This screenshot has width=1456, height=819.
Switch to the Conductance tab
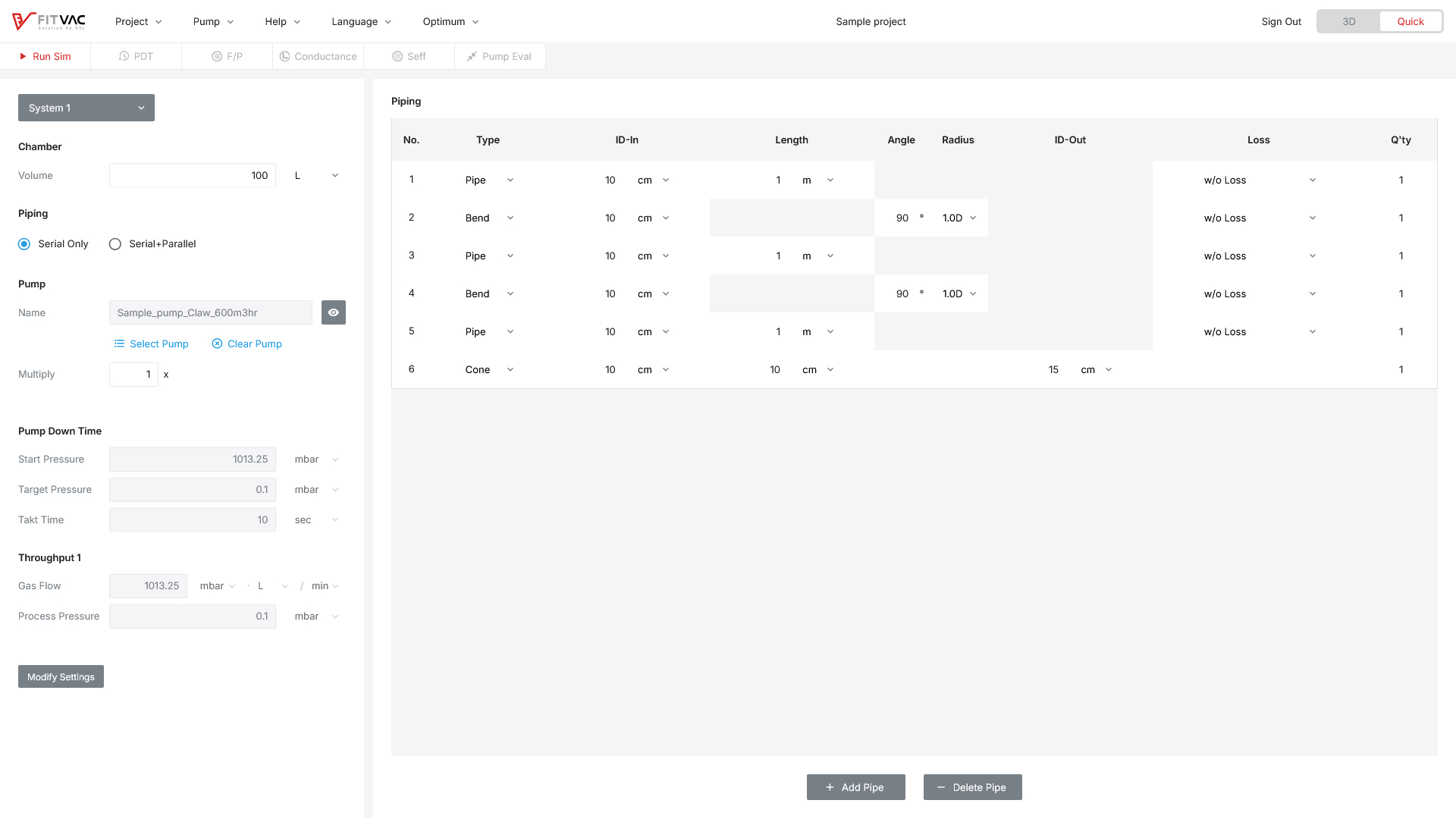tap(318, 56)
